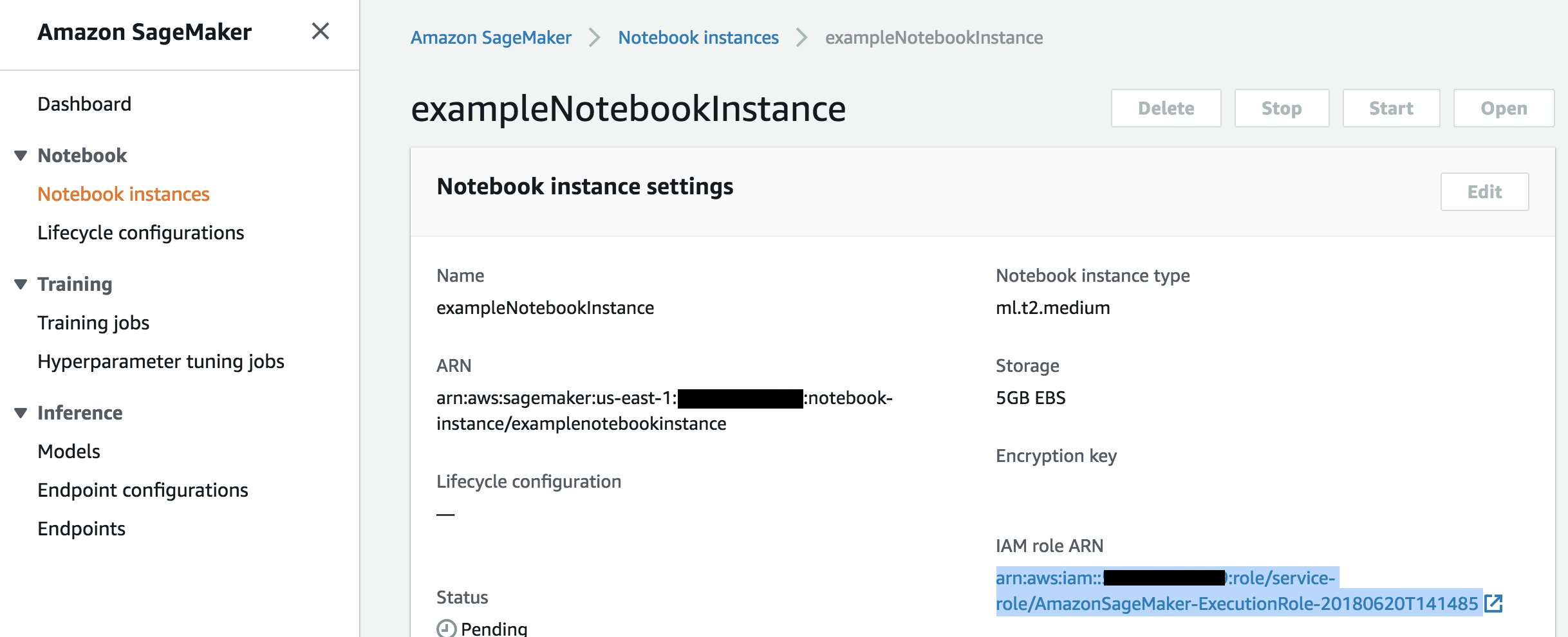Open Lifecycle configurations
Image resolution: width=1568 pixels, height=637 pixels.
coord(141,232)
